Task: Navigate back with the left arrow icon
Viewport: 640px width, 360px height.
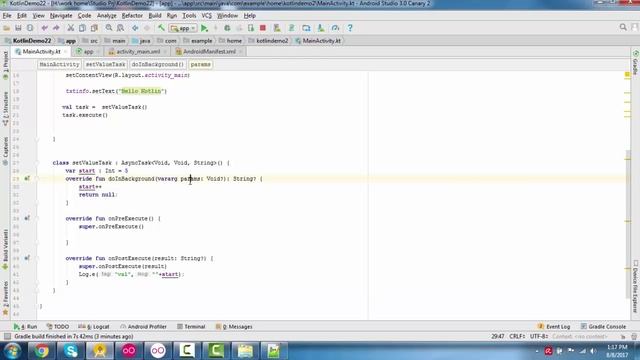Action: coord(135,28)
